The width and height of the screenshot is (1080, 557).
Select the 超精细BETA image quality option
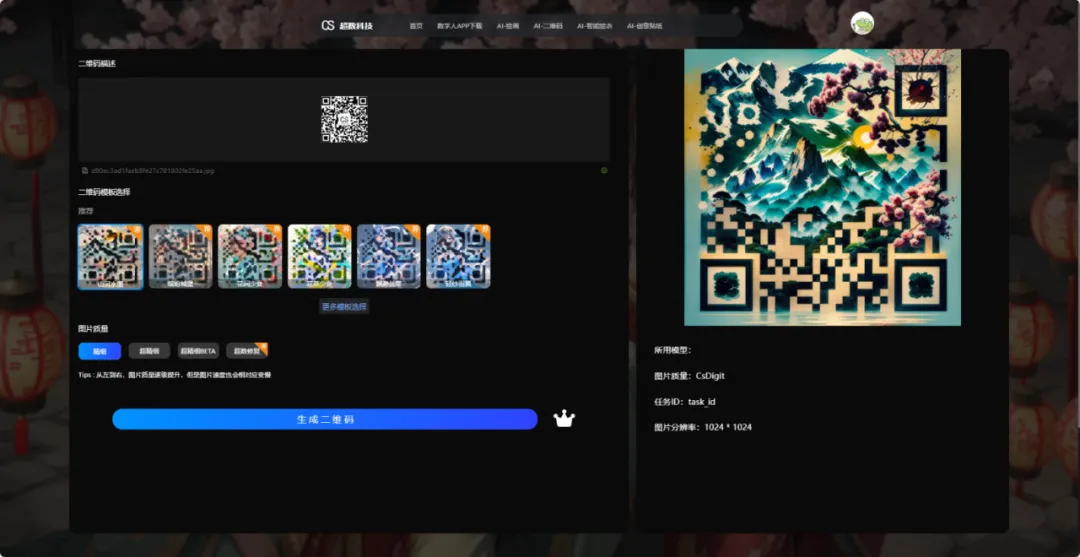(198, 351)
